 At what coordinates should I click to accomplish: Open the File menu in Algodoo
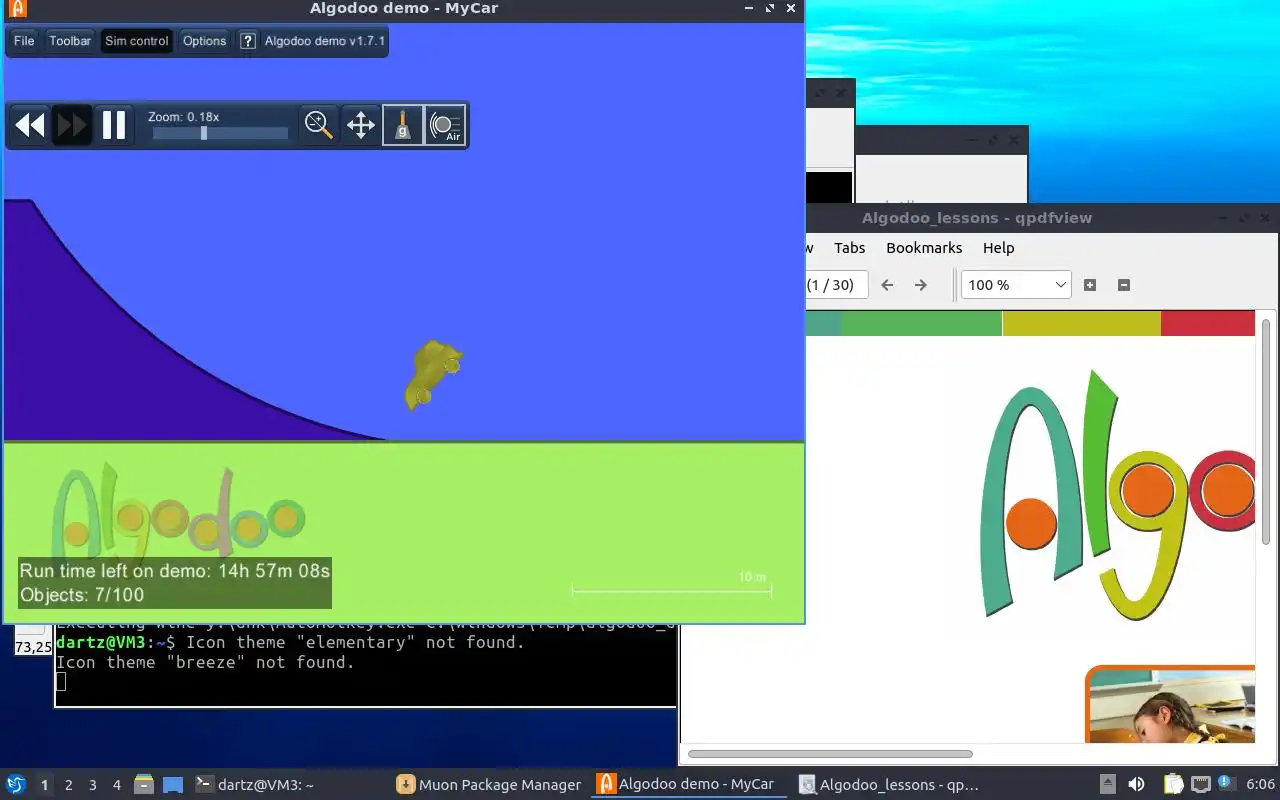pyautogui.click(x=24, y=41)
